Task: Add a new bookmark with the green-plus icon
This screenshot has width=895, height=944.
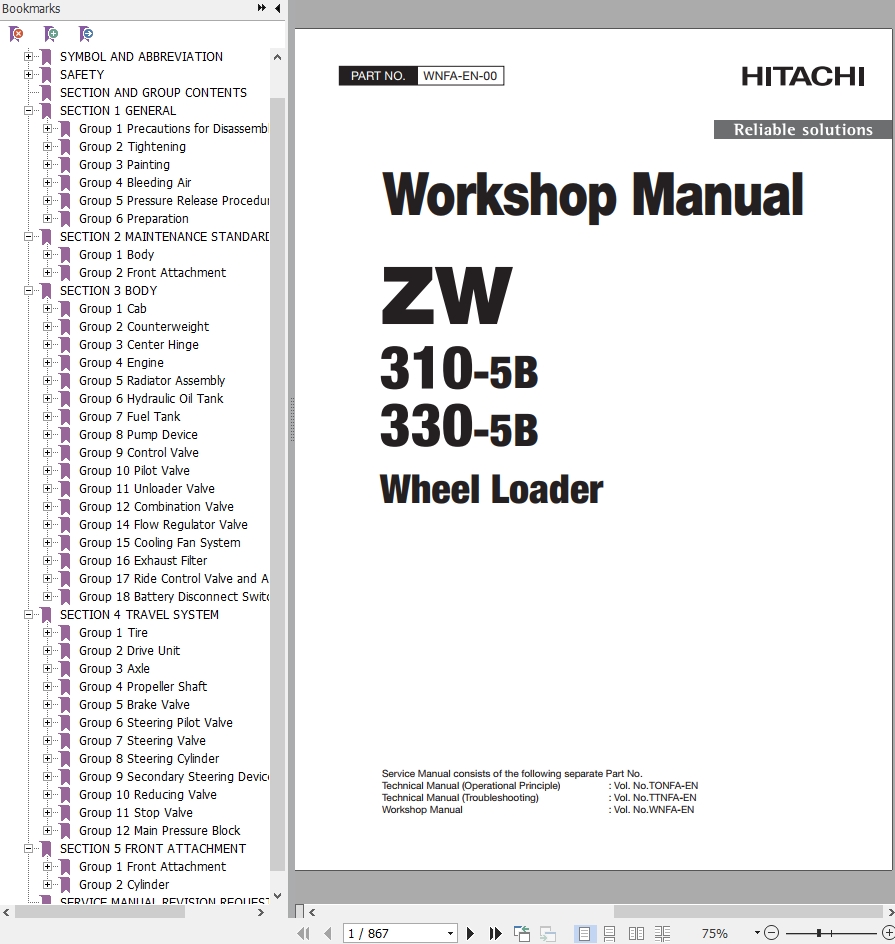Action: point(51,34)
